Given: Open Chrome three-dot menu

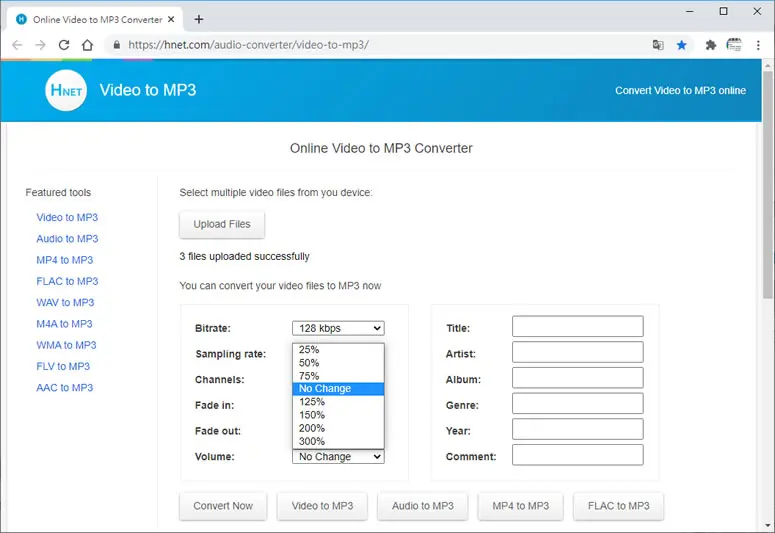Looking at the screenshot, I should (758, 45).
